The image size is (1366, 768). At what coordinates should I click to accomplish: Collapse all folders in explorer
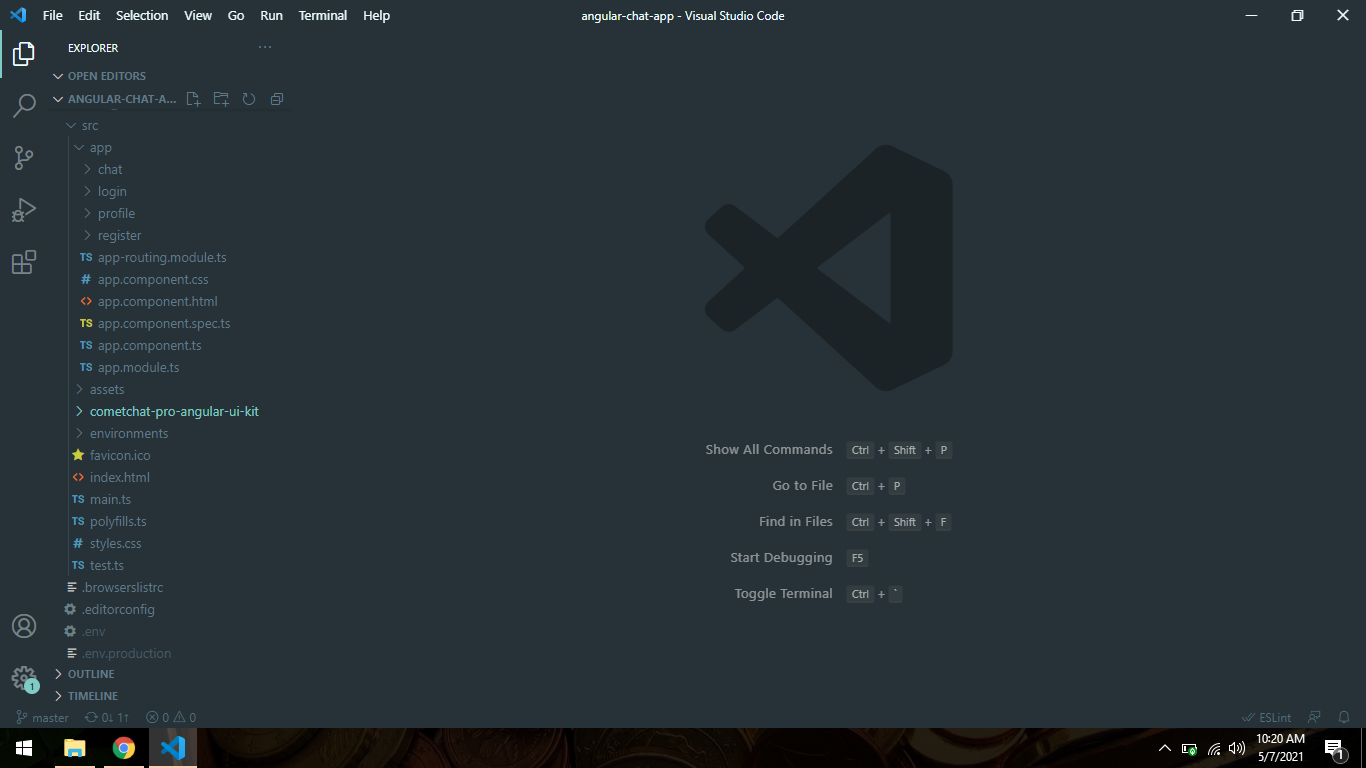(x=277, y=99)
